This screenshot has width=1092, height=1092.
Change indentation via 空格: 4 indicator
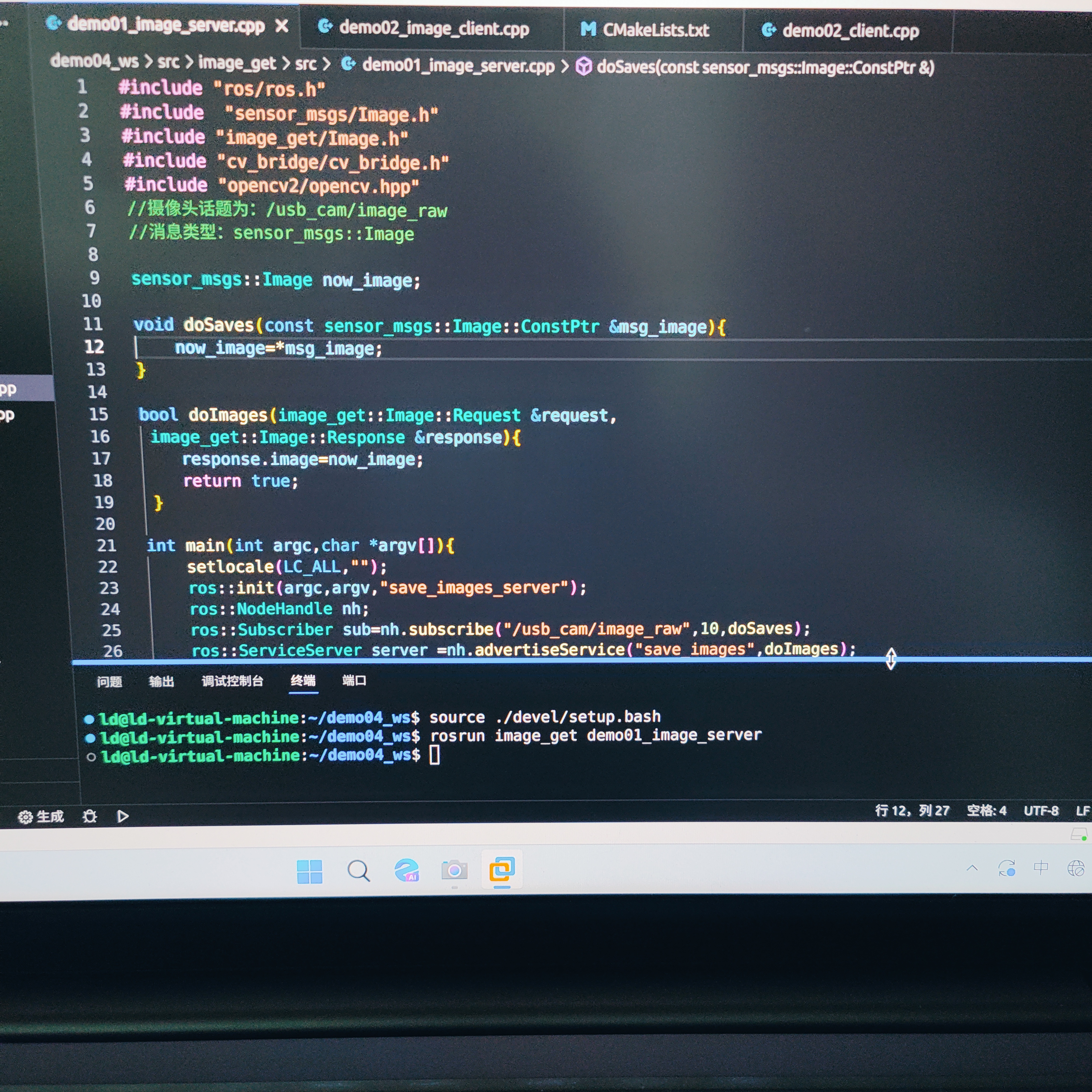(986, 811)
